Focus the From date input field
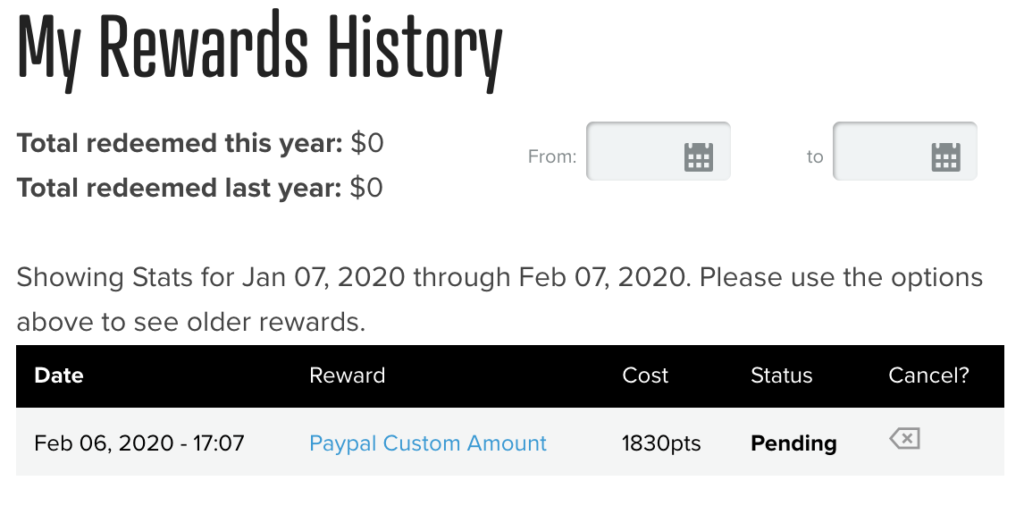Viewport: 1024px width, 506px height. click(658, 151)
